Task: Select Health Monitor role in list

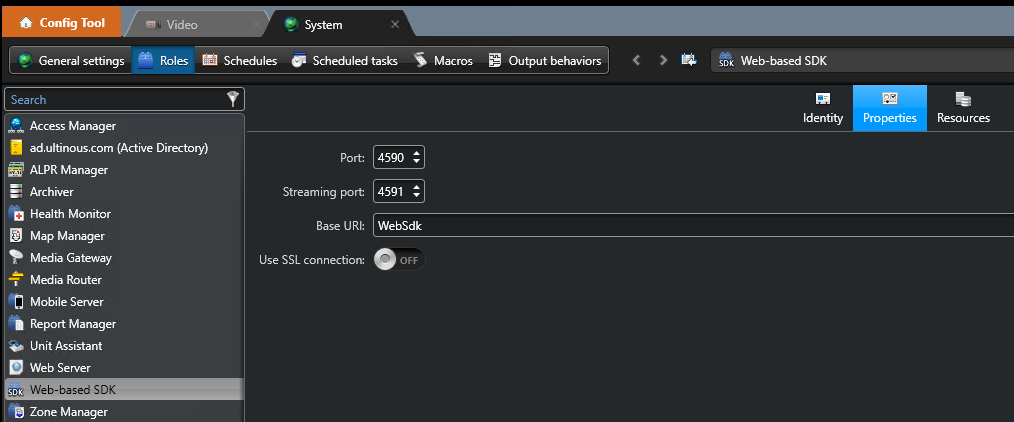Action: (70, 214)
